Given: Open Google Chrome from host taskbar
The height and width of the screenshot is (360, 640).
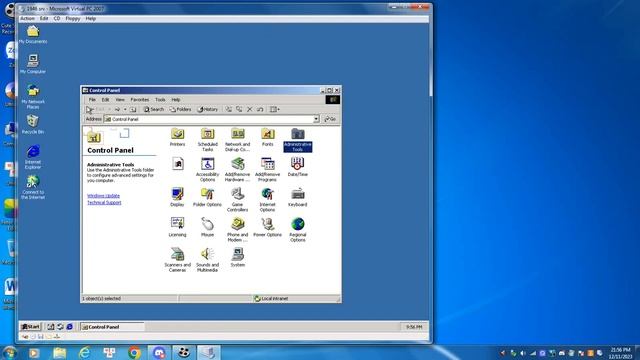Looking at the screenshot, I should coord(134,353).
